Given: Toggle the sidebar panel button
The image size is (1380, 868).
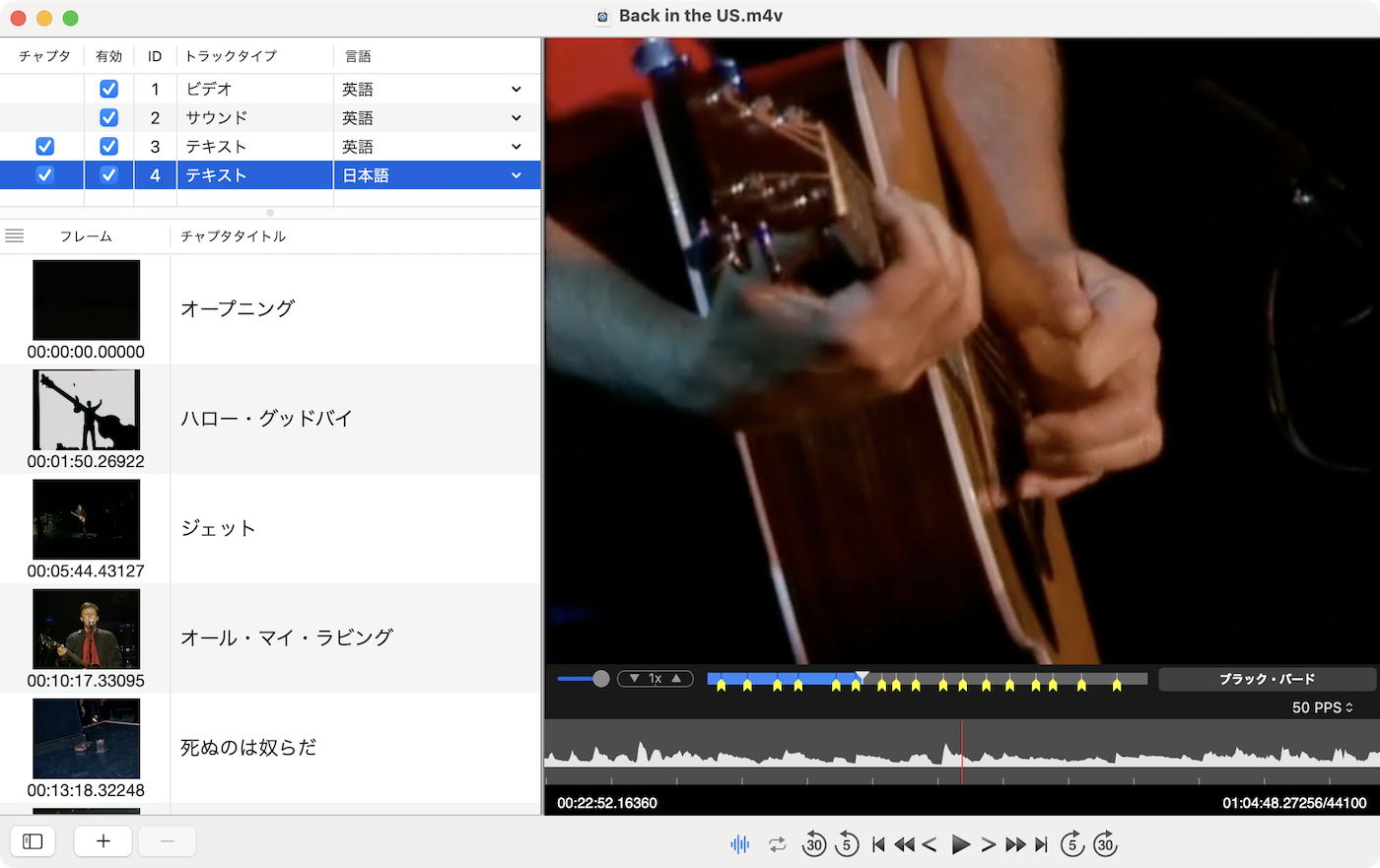Looking at the screenshot, I should 33,841.
